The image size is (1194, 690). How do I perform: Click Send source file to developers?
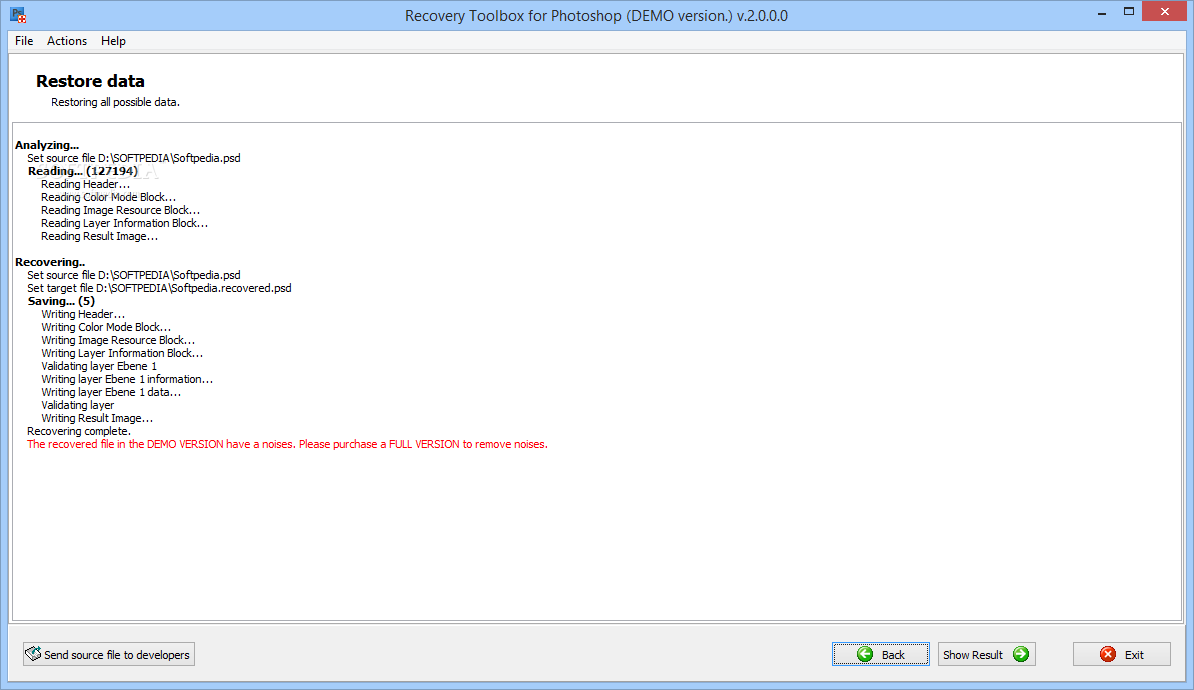[x=109, y=654]
